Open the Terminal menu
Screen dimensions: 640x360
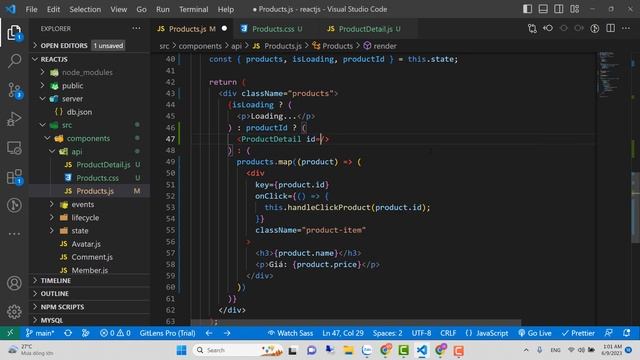point(193,9)
